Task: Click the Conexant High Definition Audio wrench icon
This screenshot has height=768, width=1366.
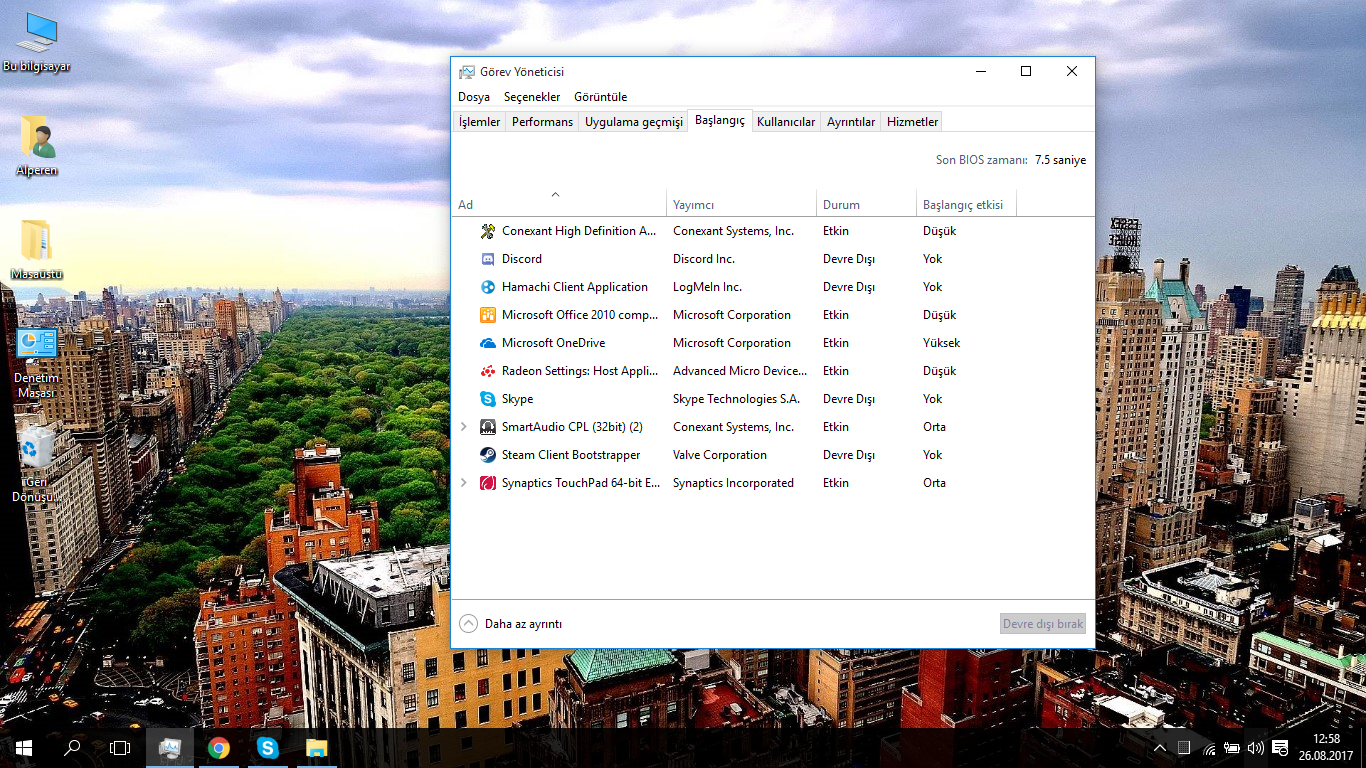Action: [x=488, y=231]
